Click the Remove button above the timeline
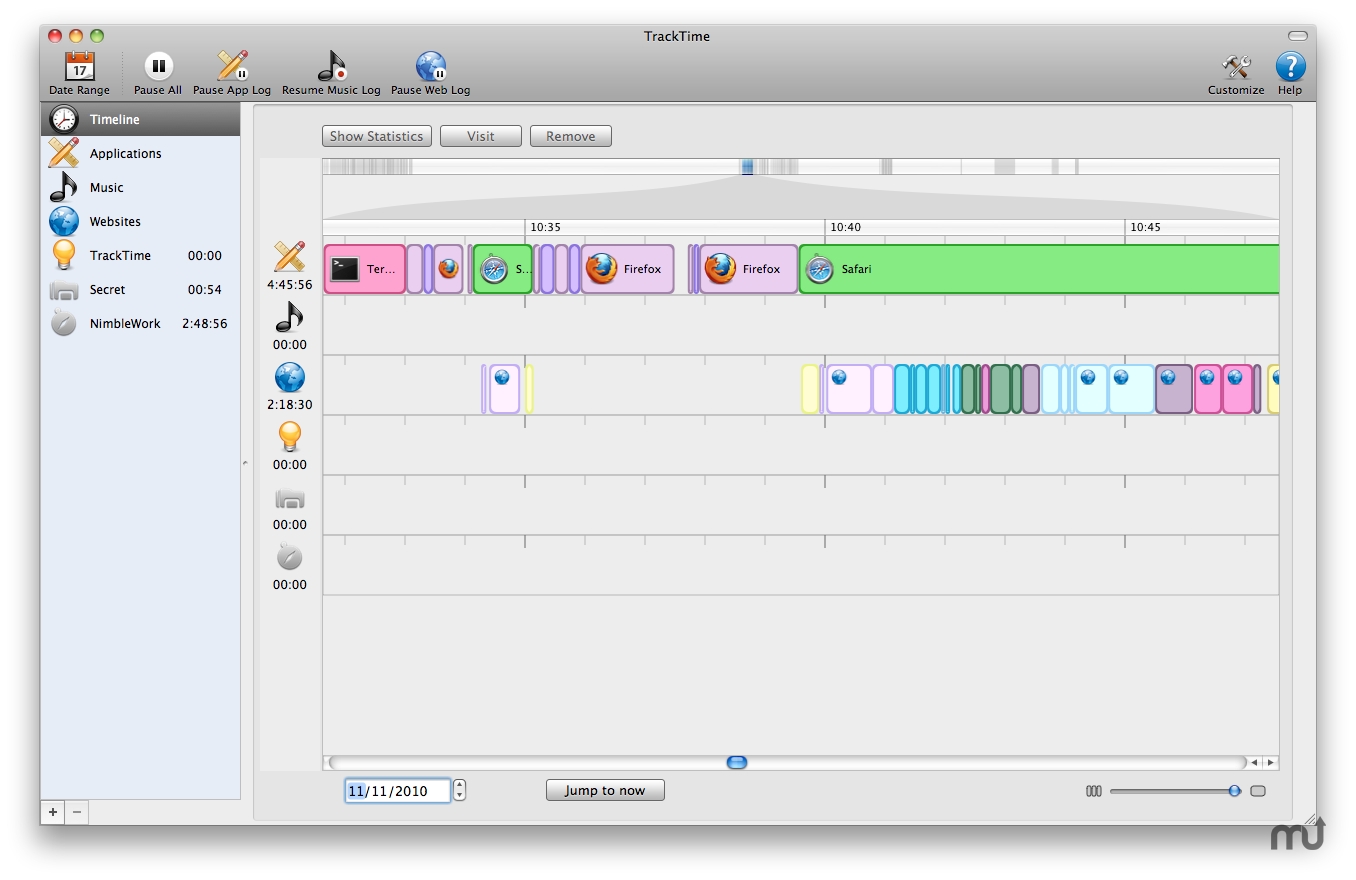Image resolution: width=1356 pixels, height=880 pixels. (570, 136)
